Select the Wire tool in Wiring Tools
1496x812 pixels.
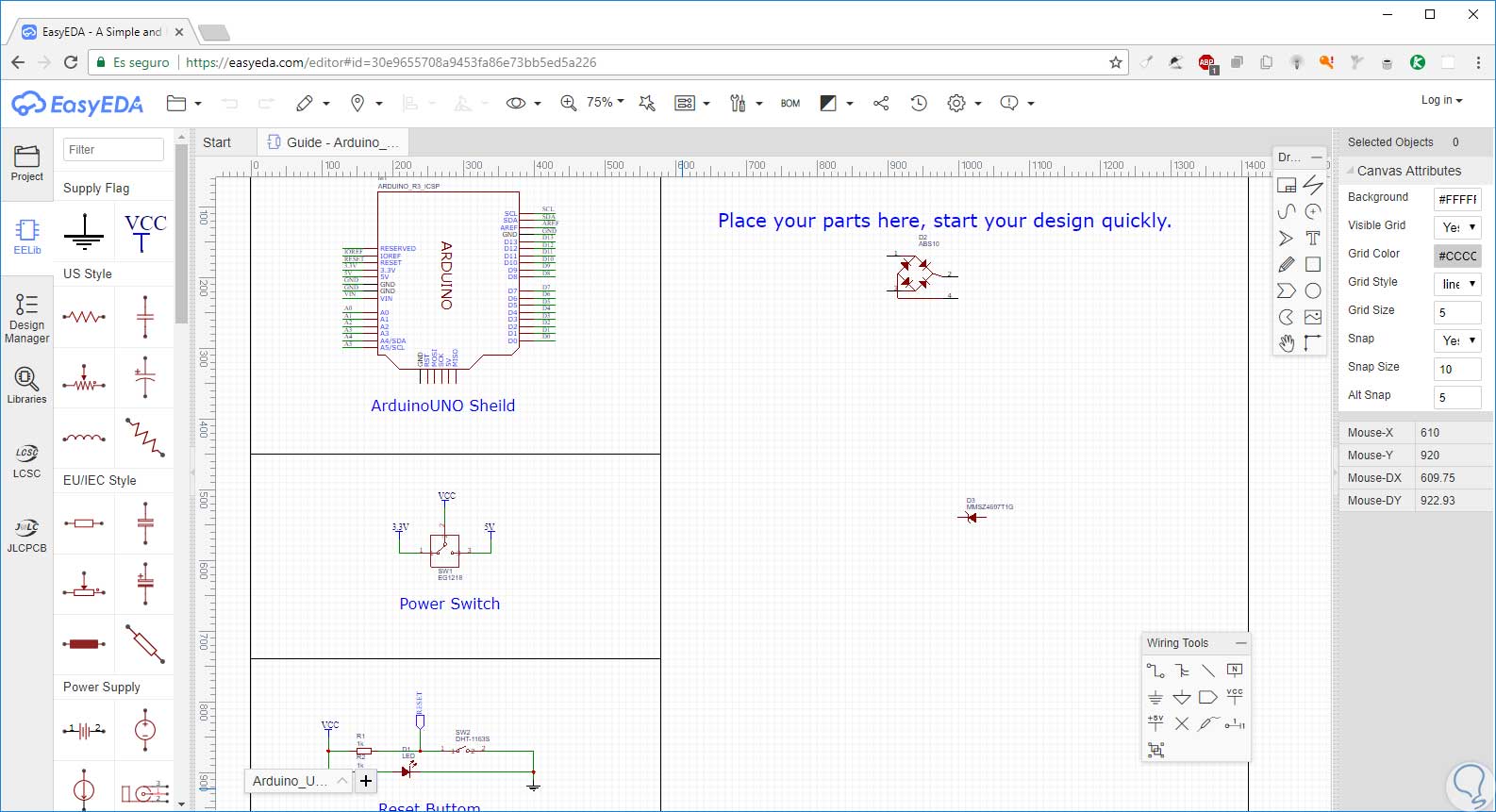[x=1155, y=671]
